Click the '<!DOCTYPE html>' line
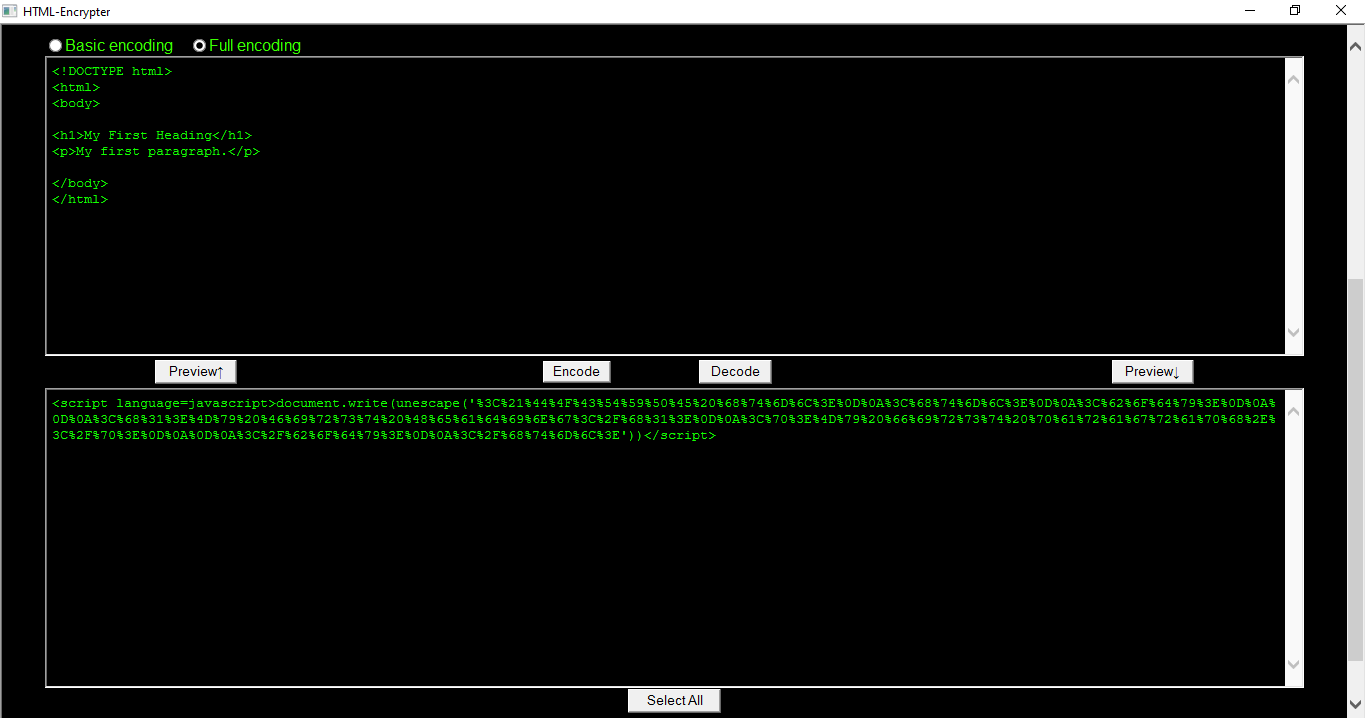The width and height of the screenshot is (1366, 718). tap(112, 72)
